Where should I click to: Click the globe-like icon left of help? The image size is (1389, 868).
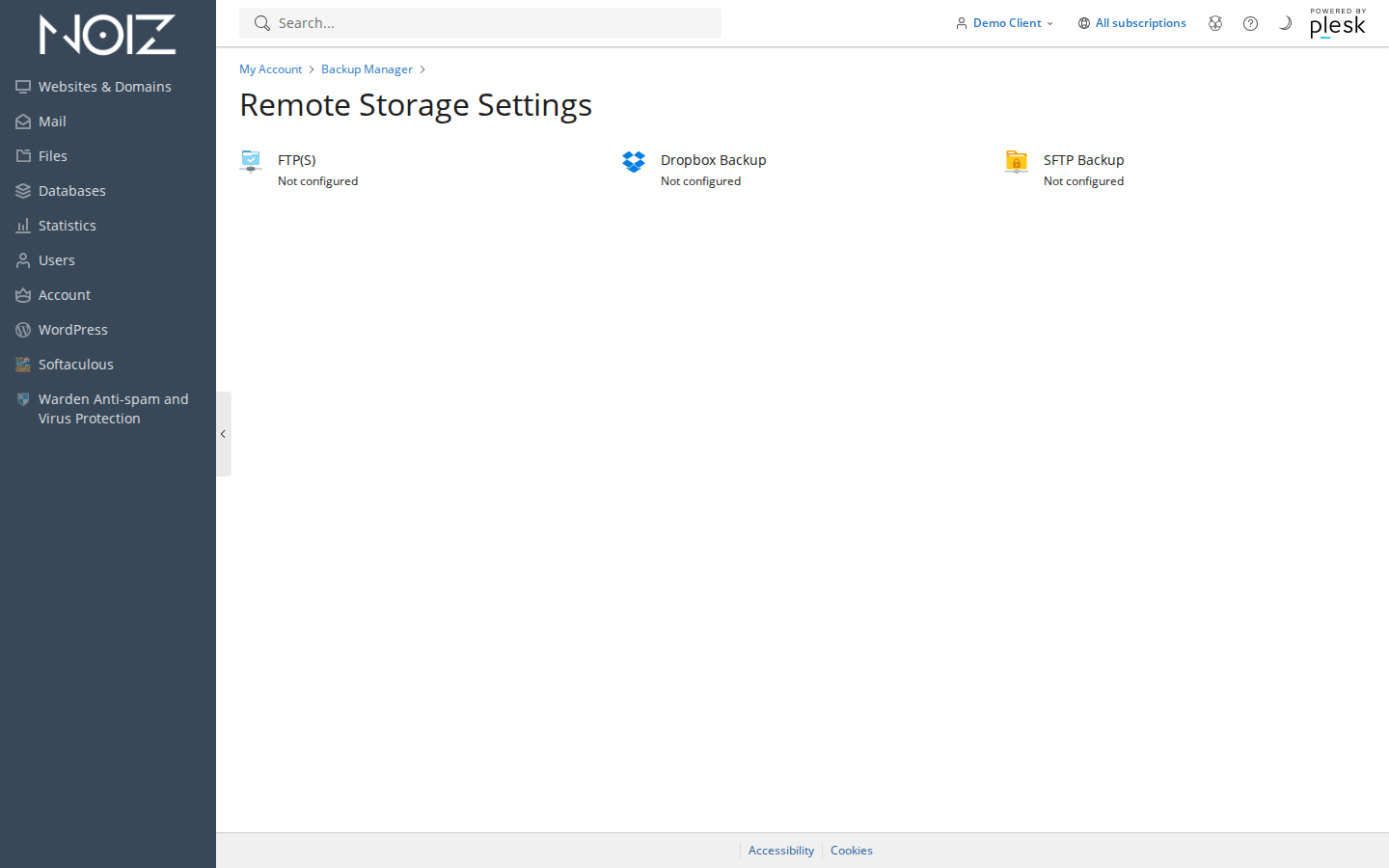pos(1215,23)
